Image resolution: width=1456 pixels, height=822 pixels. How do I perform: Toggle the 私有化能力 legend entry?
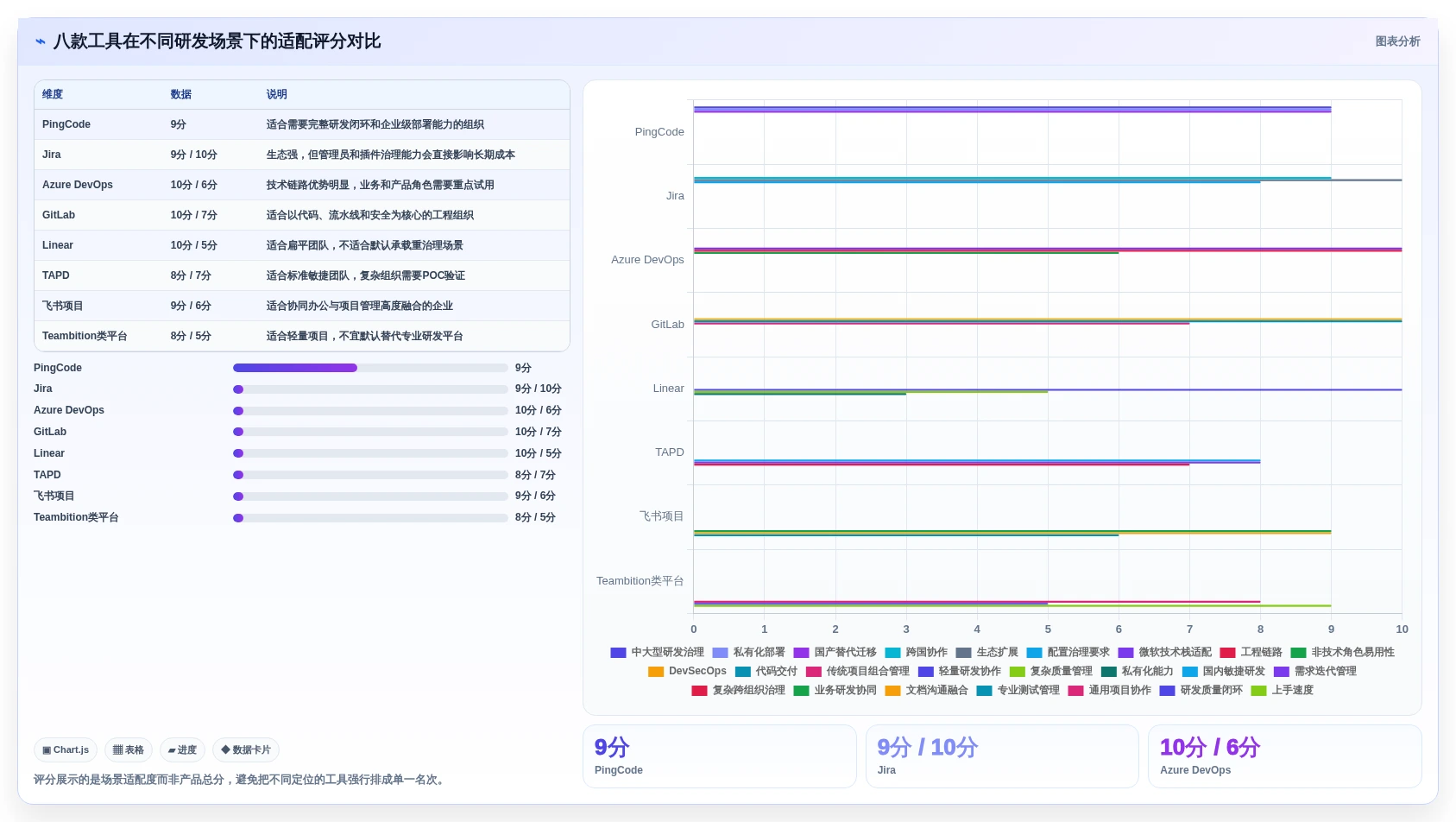[x=1137, y=672]
